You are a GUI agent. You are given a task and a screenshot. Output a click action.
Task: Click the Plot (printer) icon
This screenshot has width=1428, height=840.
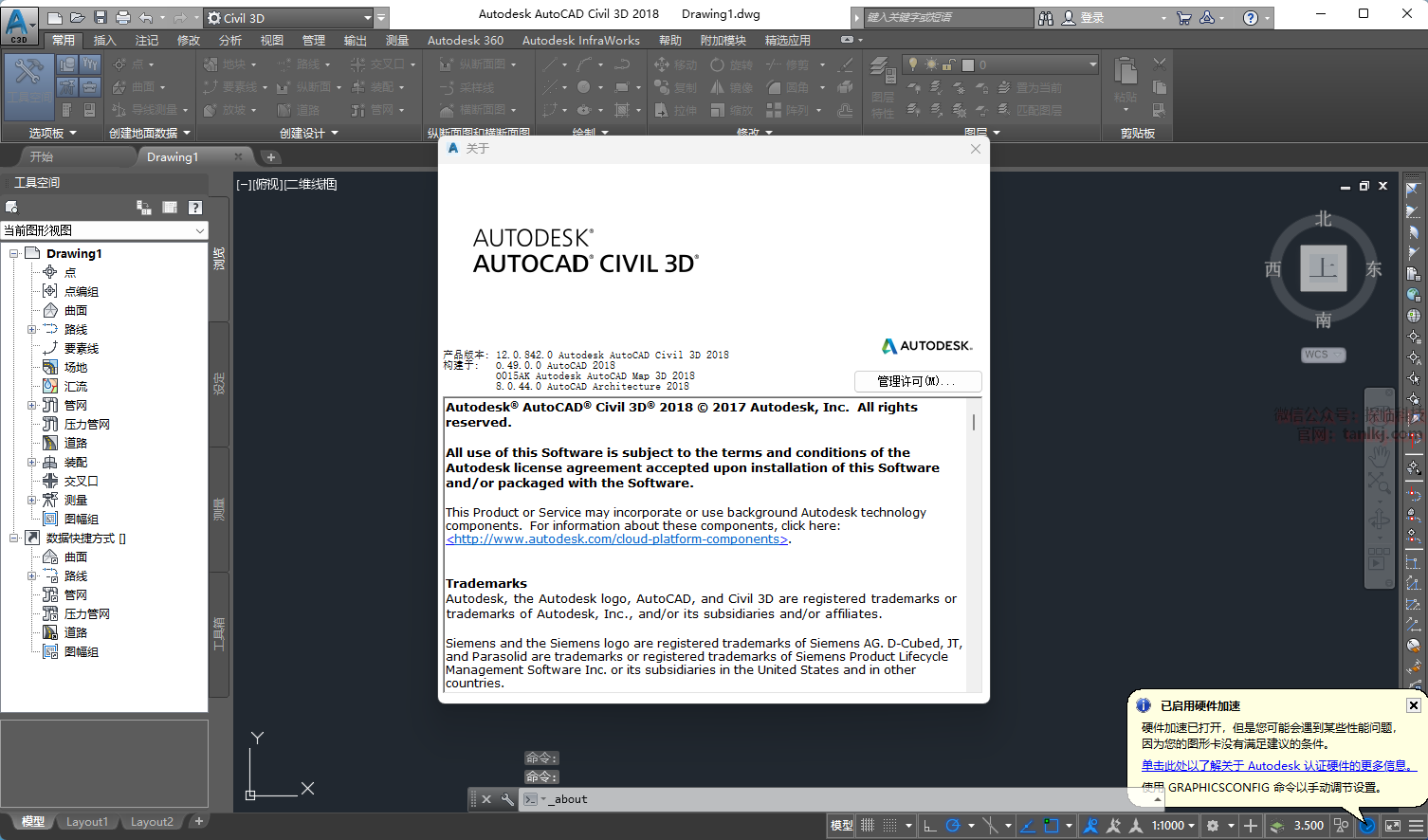tap(123, 18)
